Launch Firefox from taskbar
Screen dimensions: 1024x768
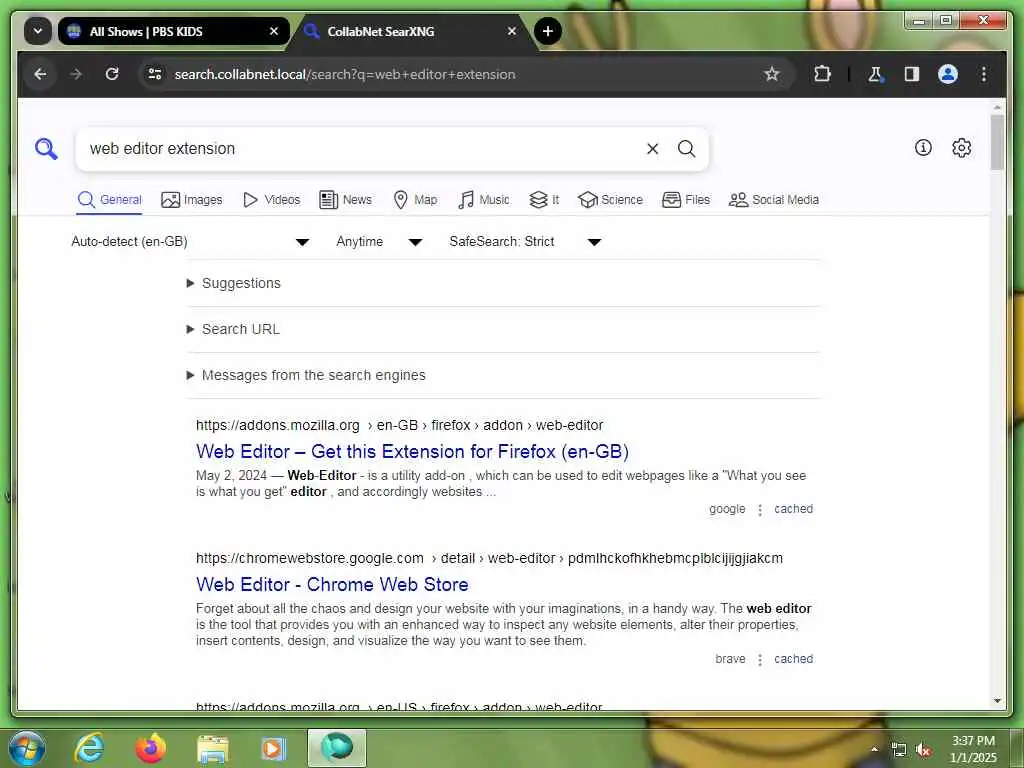(x=151, y=748)
